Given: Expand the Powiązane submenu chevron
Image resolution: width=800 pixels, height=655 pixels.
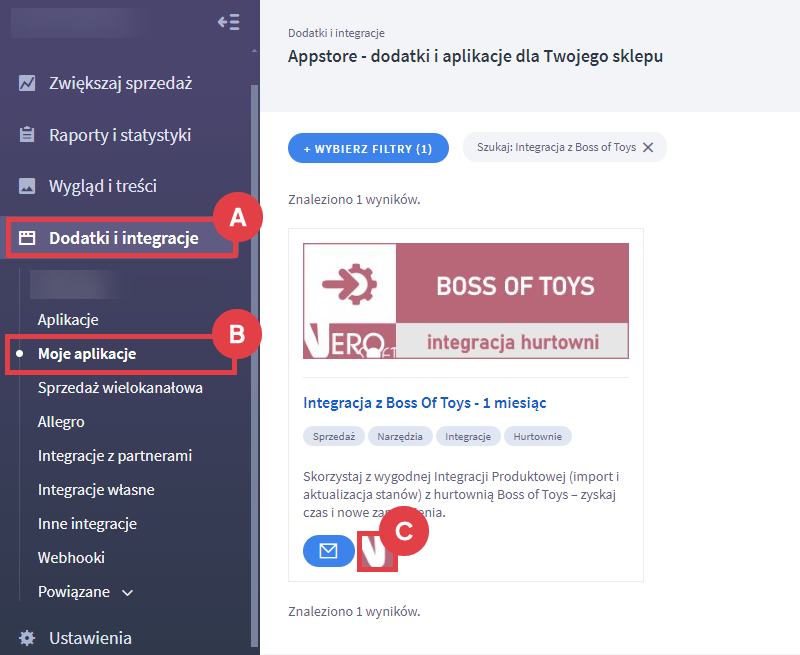Looking at the screenshot, I should coord(128,593).
